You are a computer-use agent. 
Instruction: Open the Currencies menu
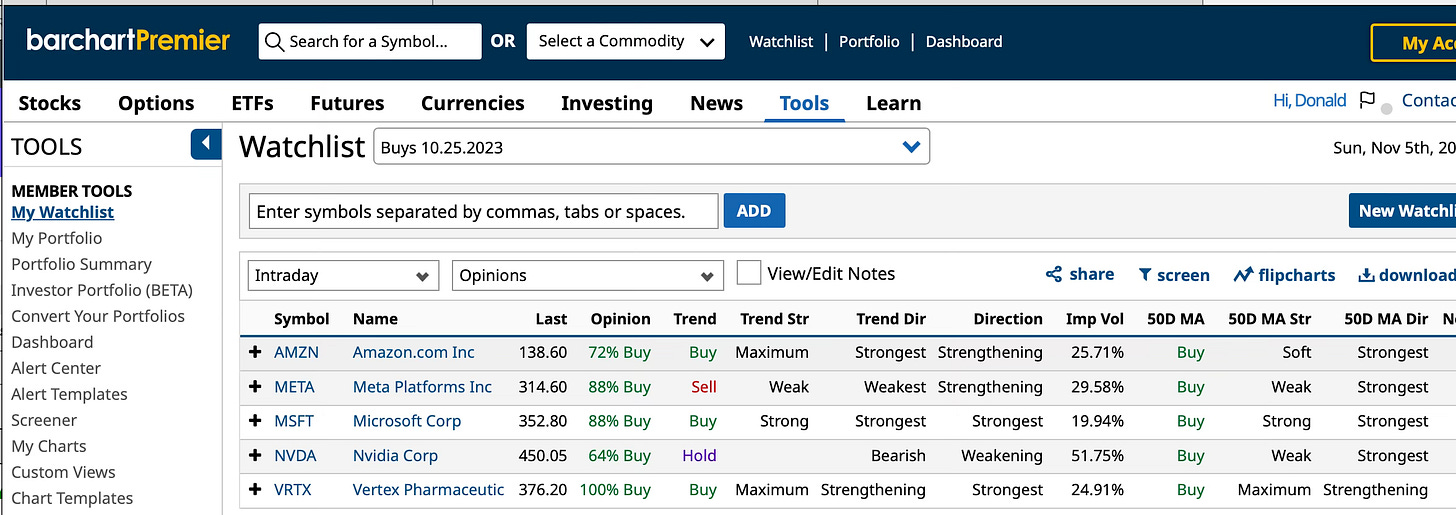[x=473, y=103]
